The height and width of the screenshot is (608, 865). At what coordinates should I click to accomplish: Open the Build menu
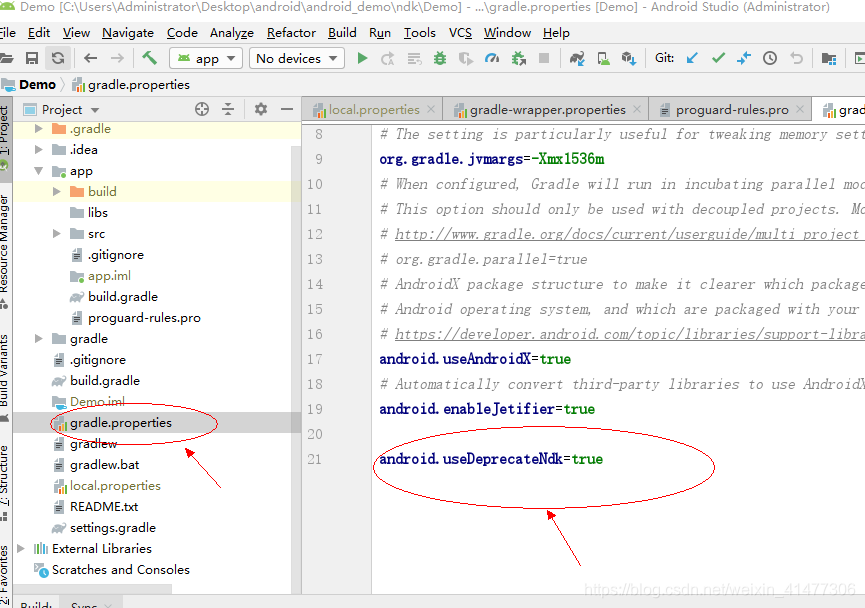pyautogui.click(x=342, y=33)
